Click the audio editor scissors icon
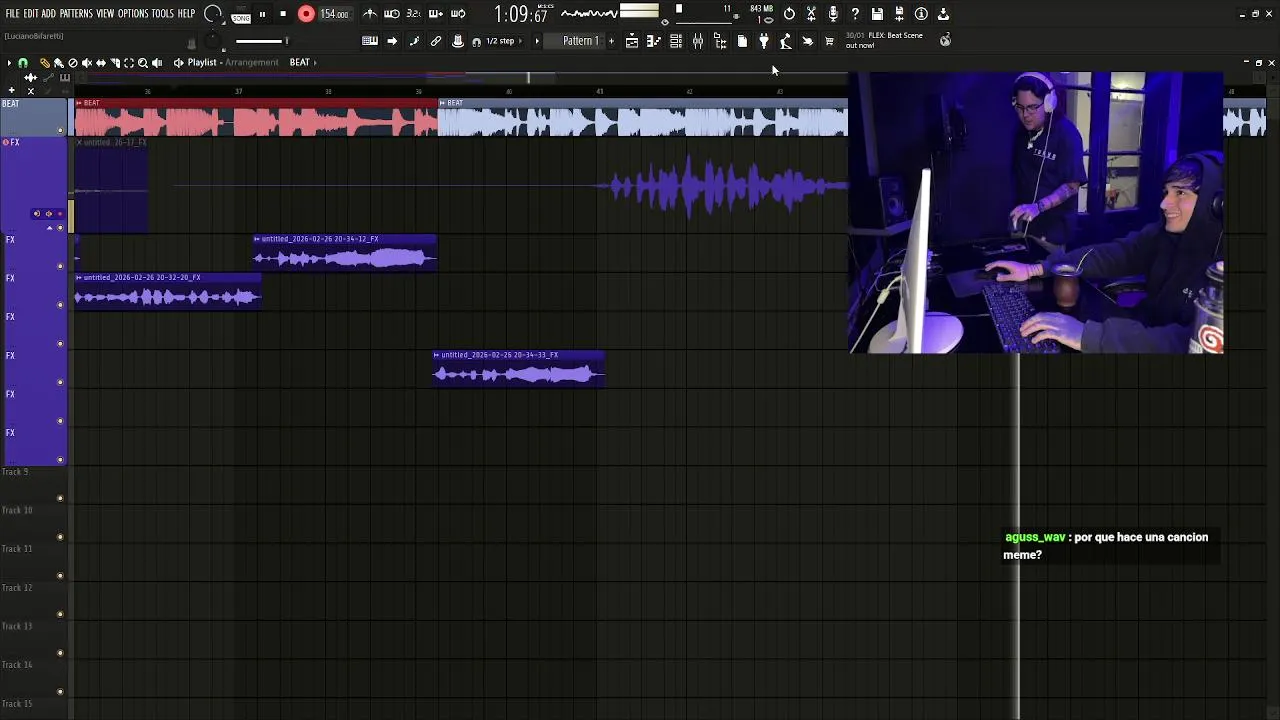The image size is (1280, 720). pyautogui.click(x=811, y=14)
